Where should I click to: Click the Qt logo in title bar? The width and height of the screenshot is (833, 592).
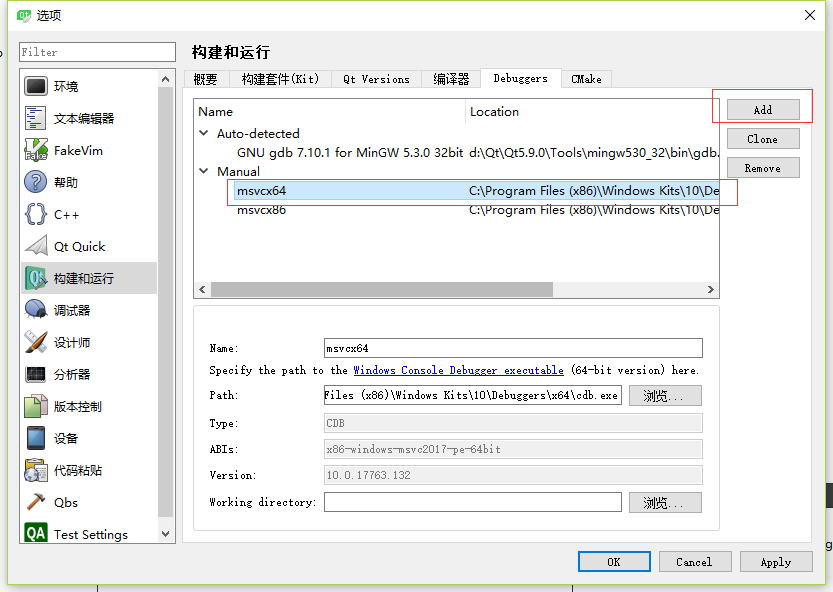(24, 15)
